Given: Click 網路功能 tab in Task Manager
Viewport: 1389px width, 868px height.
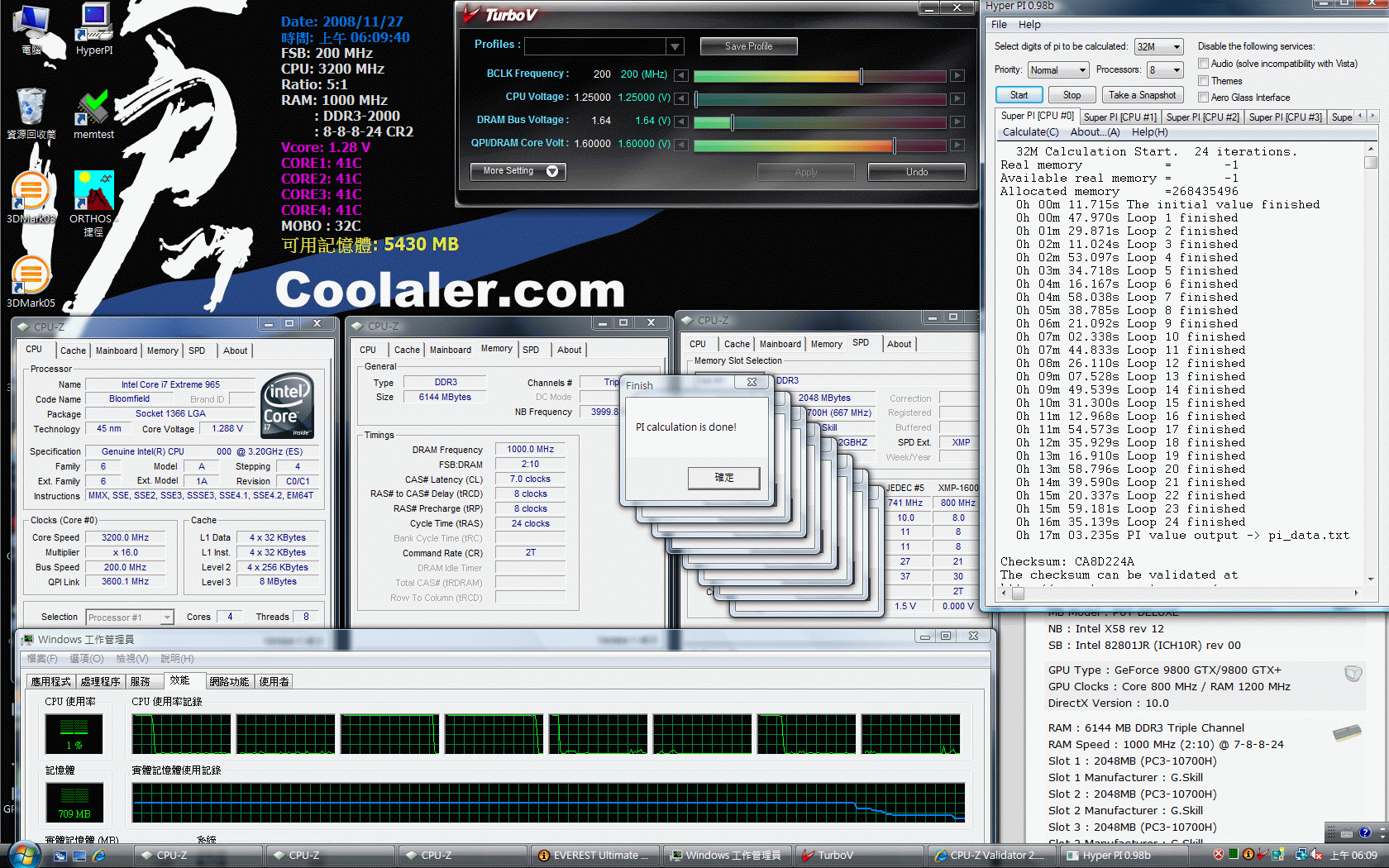Looking at the screenshot, I should pos(229,682).
